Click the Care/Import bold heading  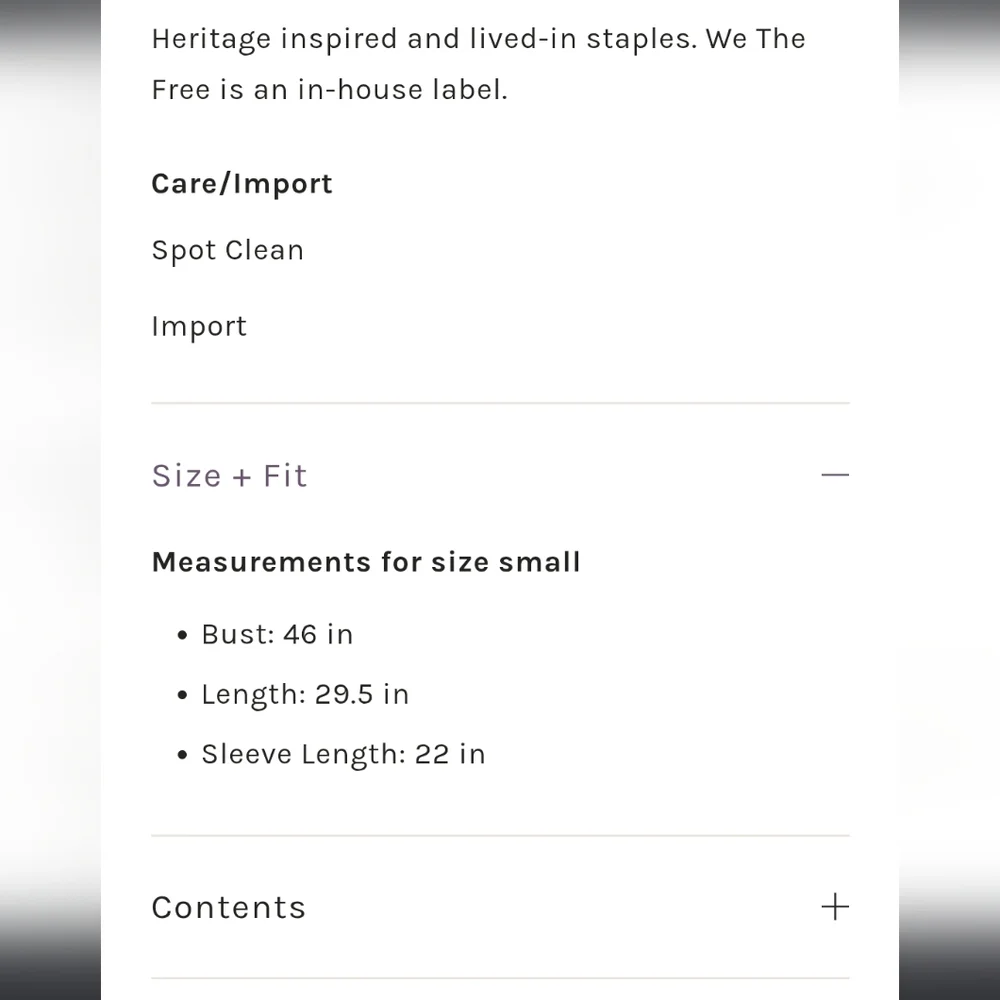(x=241, y=184)
